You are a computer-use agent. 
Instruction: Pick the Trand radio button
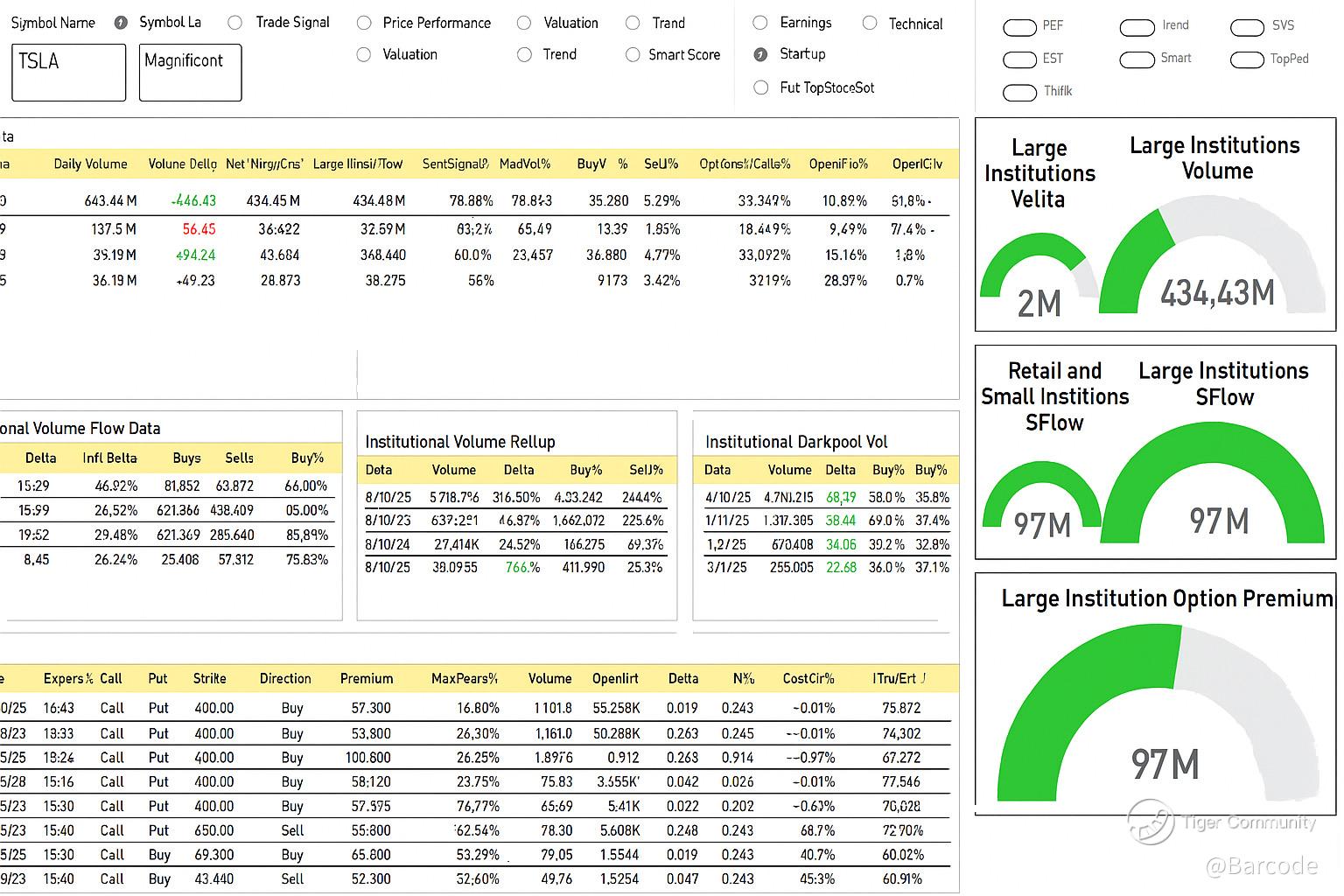click(x=633, y=24)
